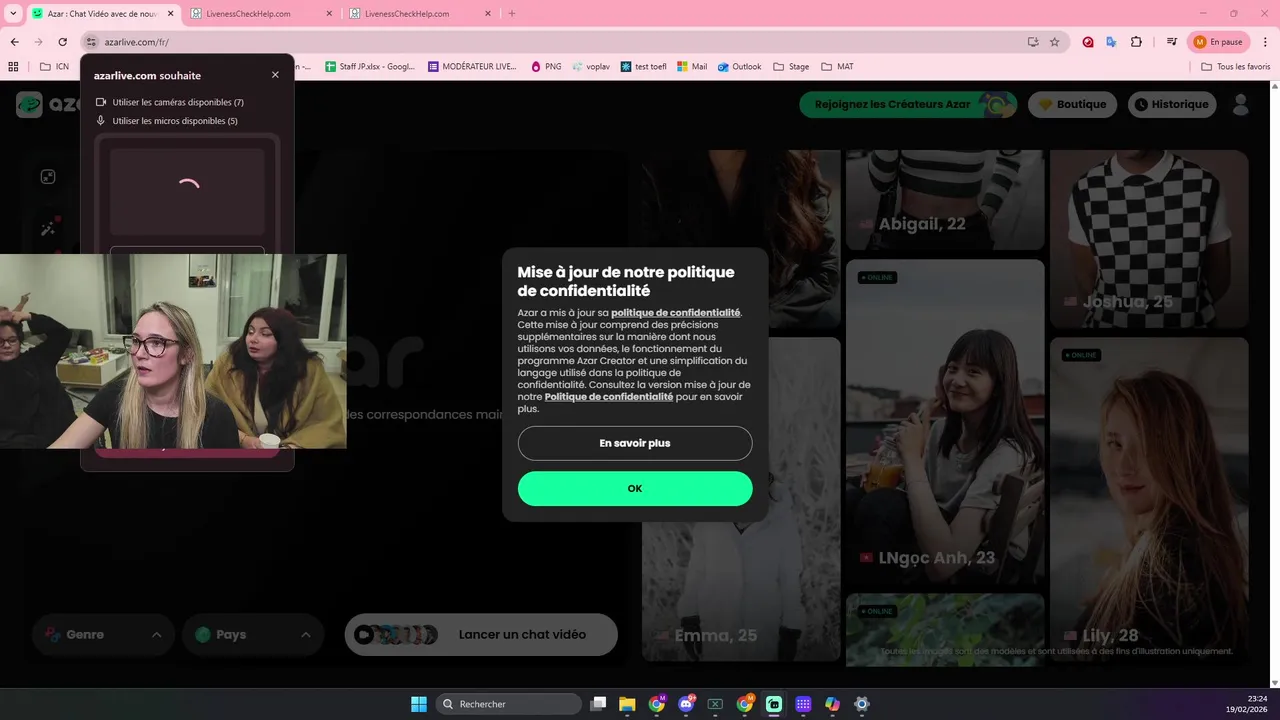
Task: Open Discord from the taskbar
Action: [686, 704]
